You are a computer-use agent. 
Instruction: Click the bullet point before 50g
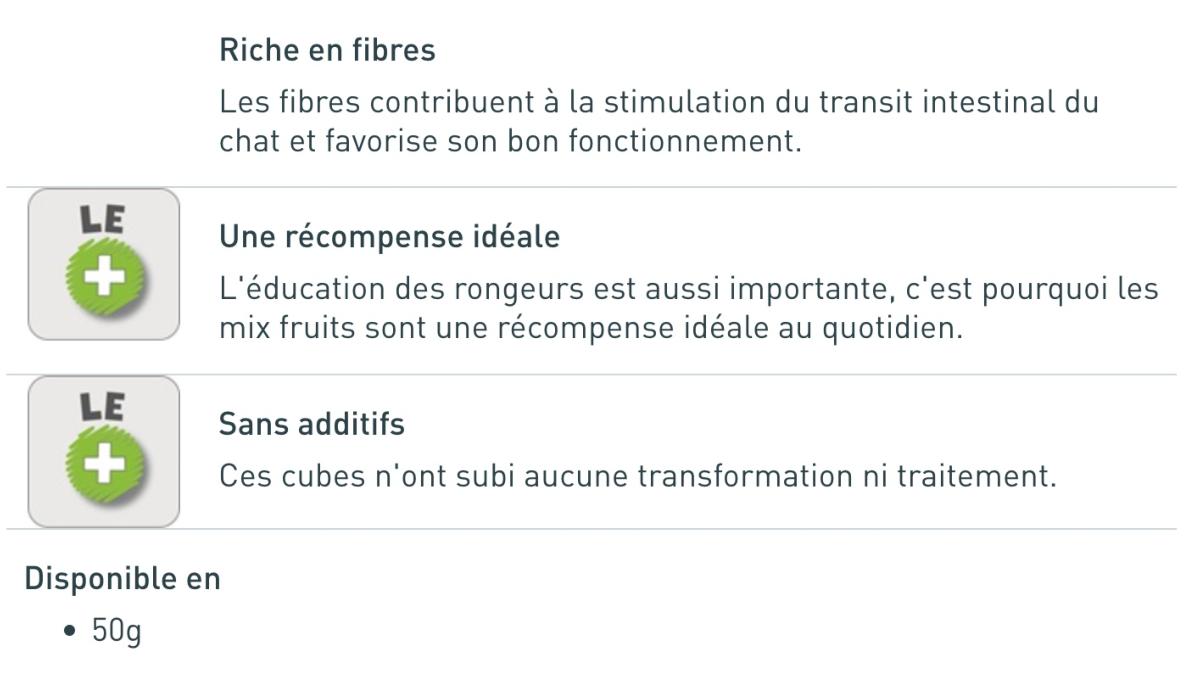pyautogui.click(x=69, y=633)
